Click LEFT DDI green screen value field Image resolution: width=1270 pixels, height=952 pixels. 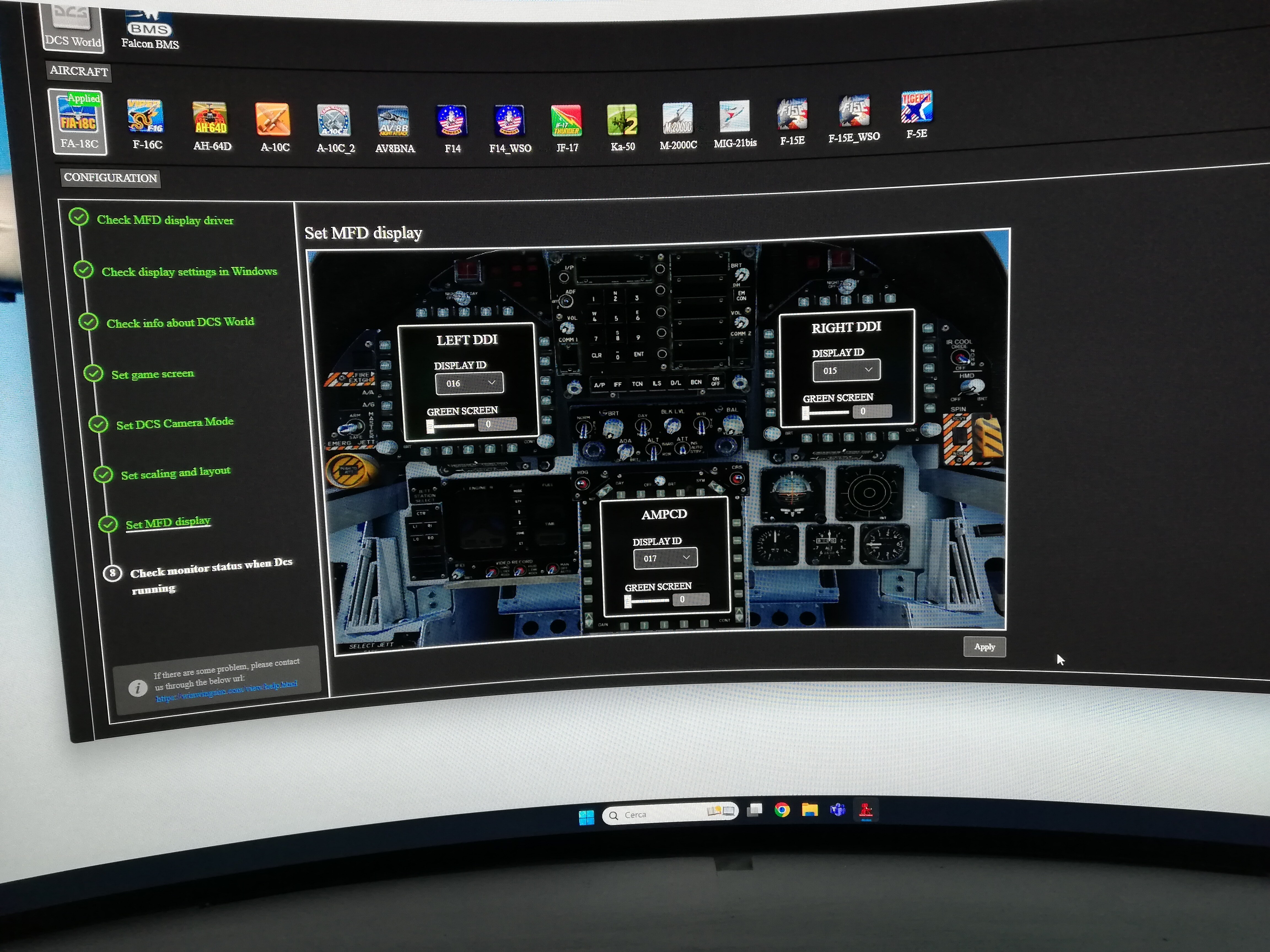(497, 424)
